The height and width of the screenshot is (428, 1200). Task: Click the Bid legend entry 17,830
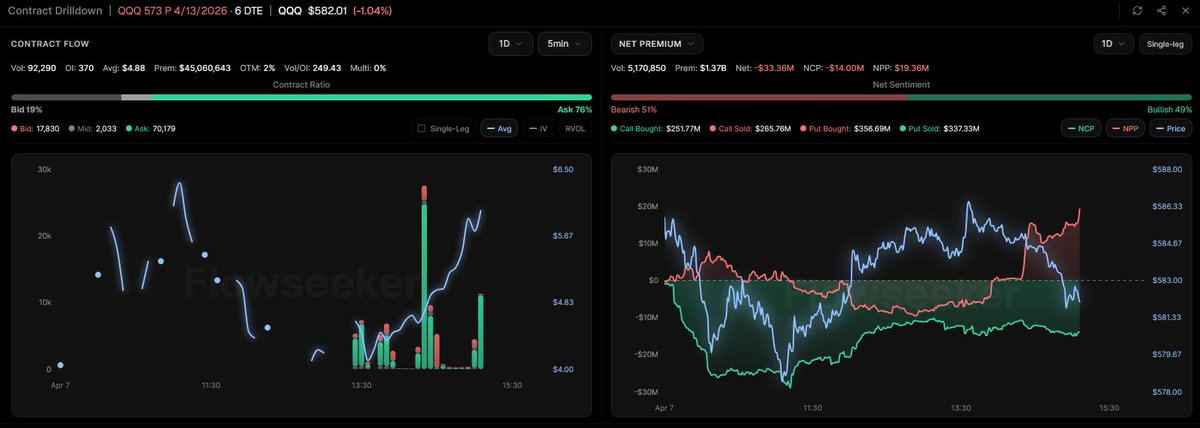pos(36,128)
